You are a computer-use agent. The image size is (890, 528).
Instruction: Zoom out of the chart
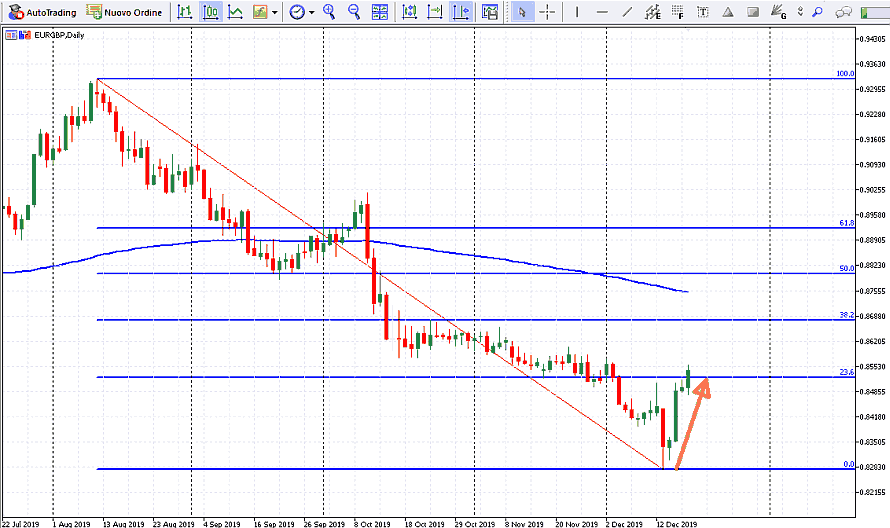[354, 12]
